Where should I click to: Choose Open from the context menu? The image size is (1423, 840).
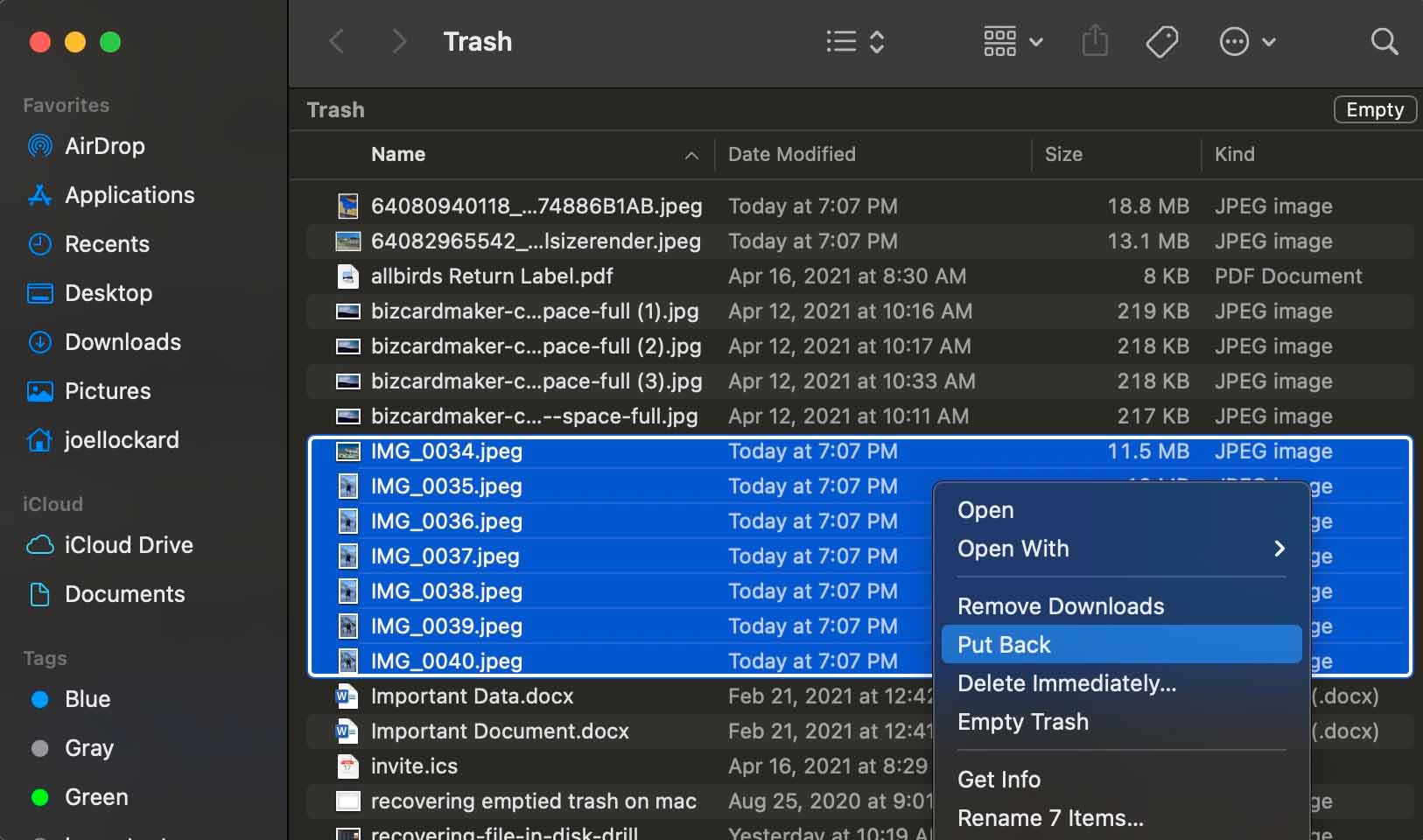click(x=1121, y=510)
